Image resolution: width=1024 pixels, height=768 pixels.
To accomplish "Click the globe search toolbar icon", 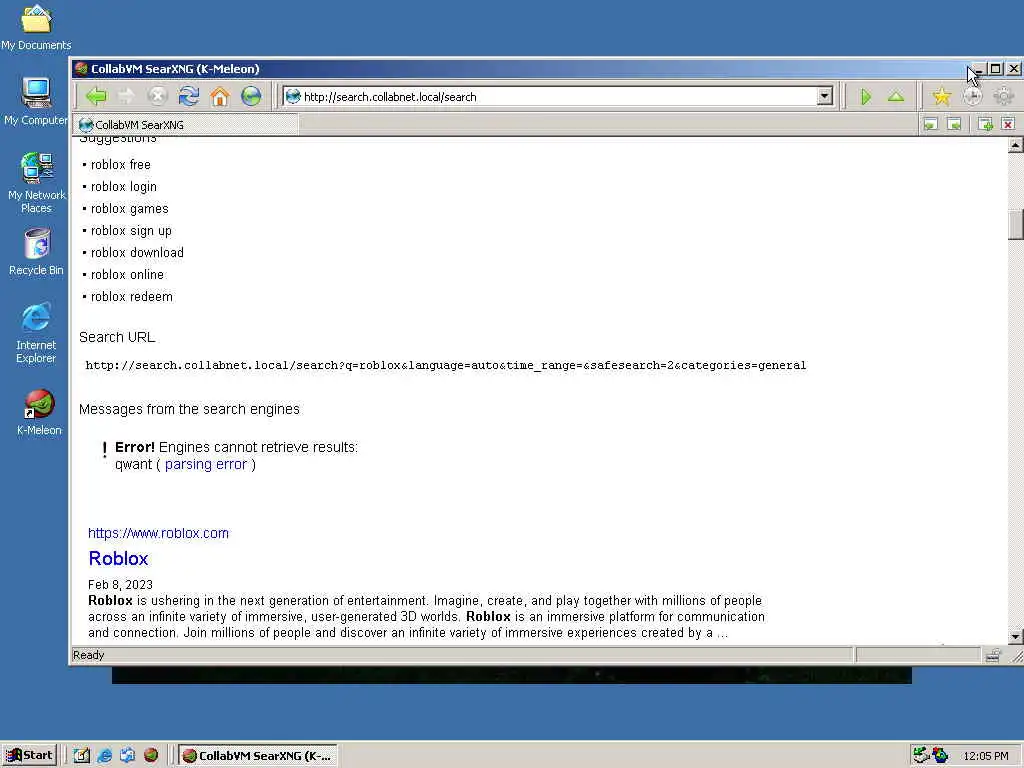I will [251, 97].
